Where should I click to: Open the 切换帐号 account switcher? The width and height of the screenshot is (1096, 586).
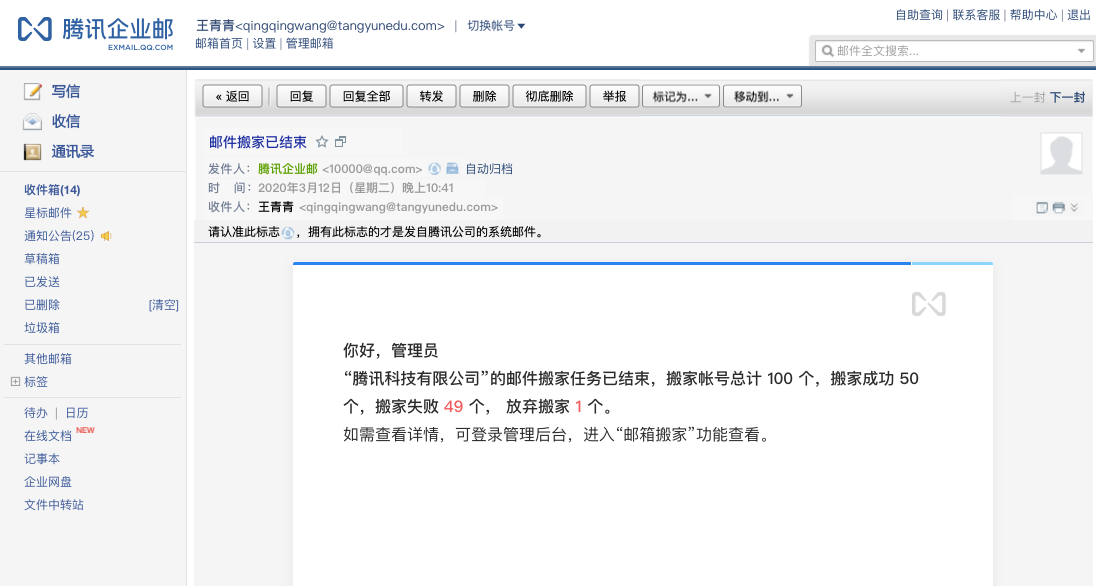point(496,26)
